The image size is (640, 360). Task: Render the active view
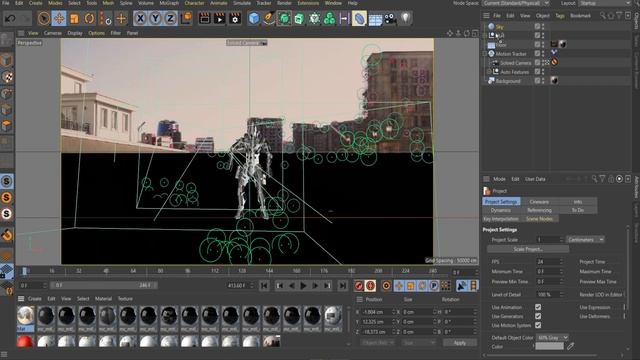[x=204, y=18]
